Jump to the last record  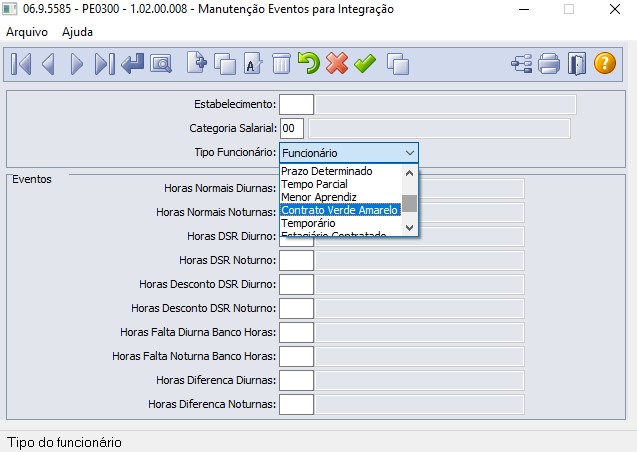point(104,64)
